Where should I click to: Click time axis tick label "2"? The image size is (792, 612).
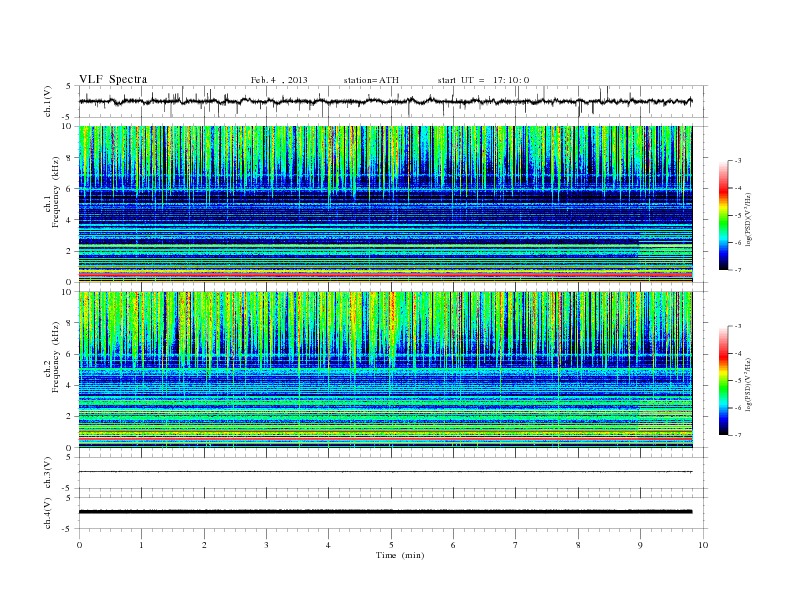point(204,545)
